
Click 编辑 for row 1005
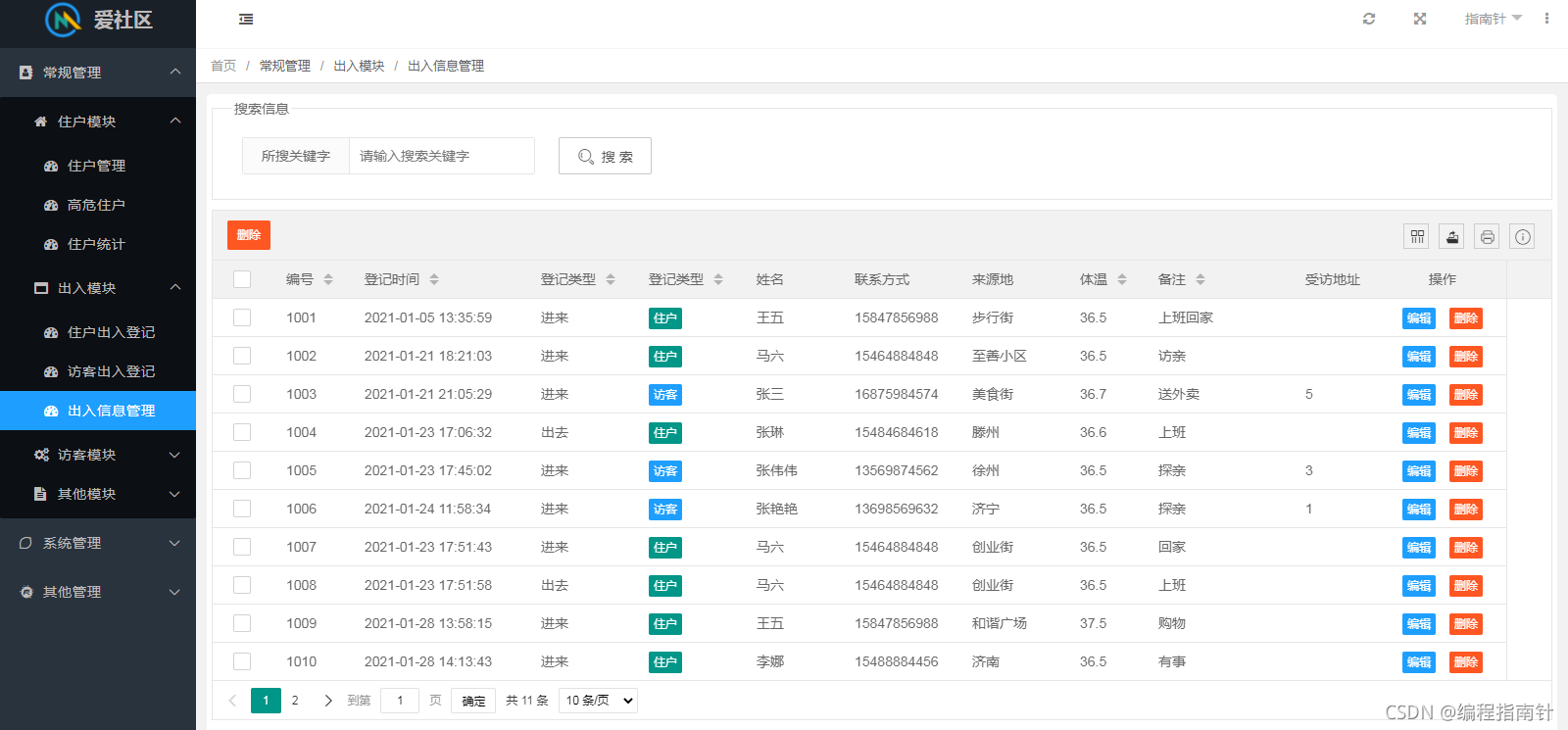[x=1419, y=471]
